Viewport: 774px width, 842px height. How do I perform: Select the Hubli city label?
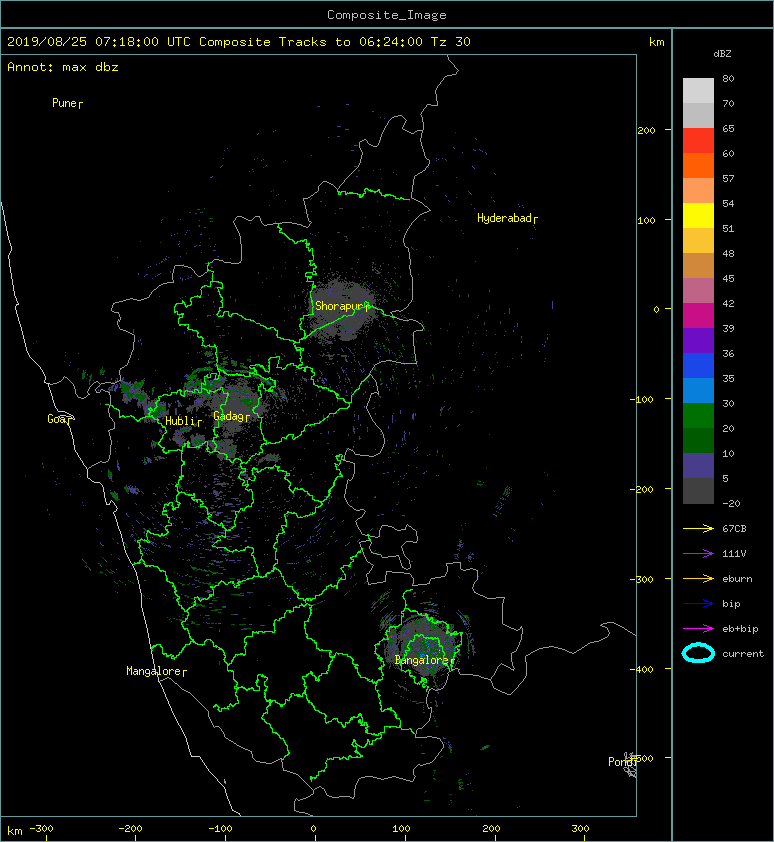pos(180,421)
